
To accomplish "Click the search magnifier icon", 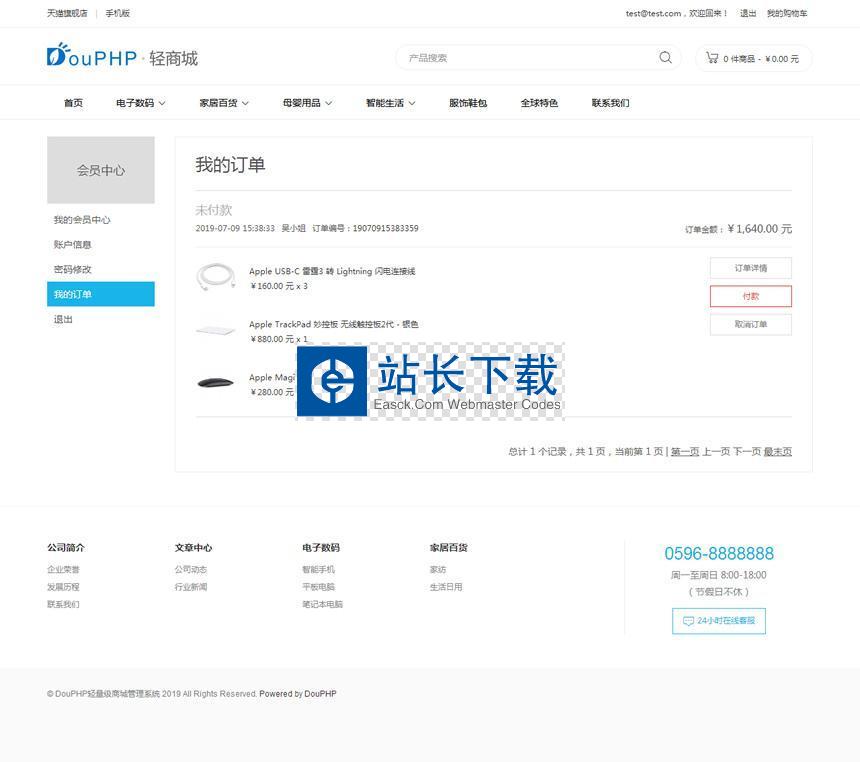I will [665, 58].
